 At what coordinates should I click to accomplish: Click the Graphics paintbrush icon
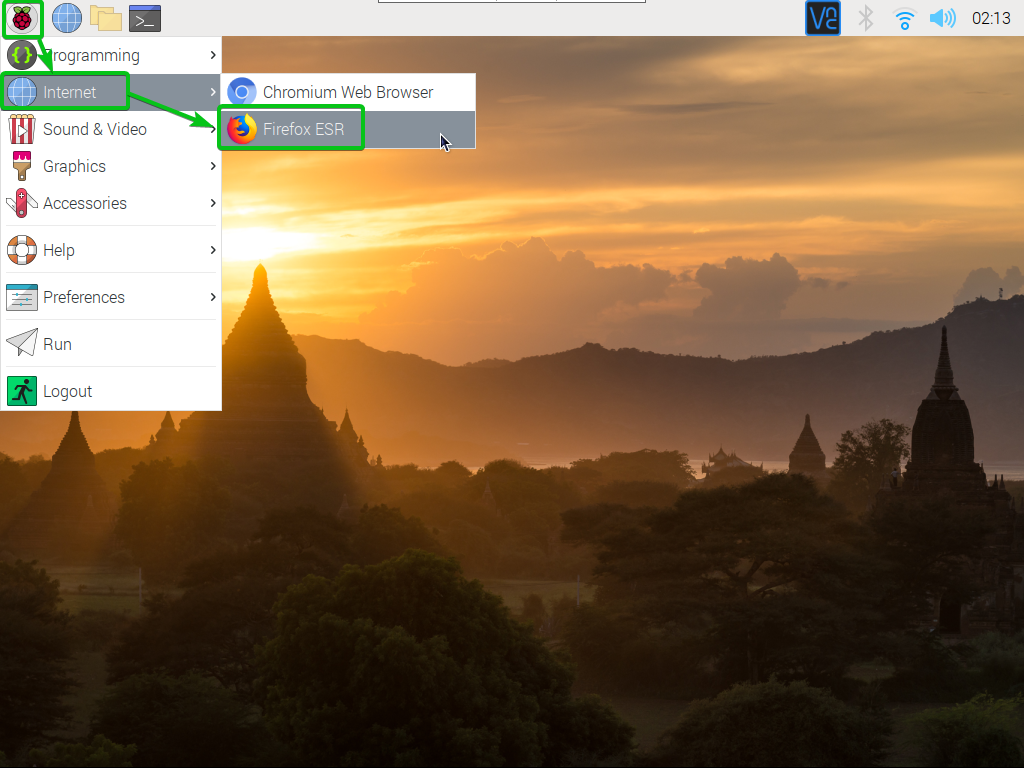pos(22,166)
